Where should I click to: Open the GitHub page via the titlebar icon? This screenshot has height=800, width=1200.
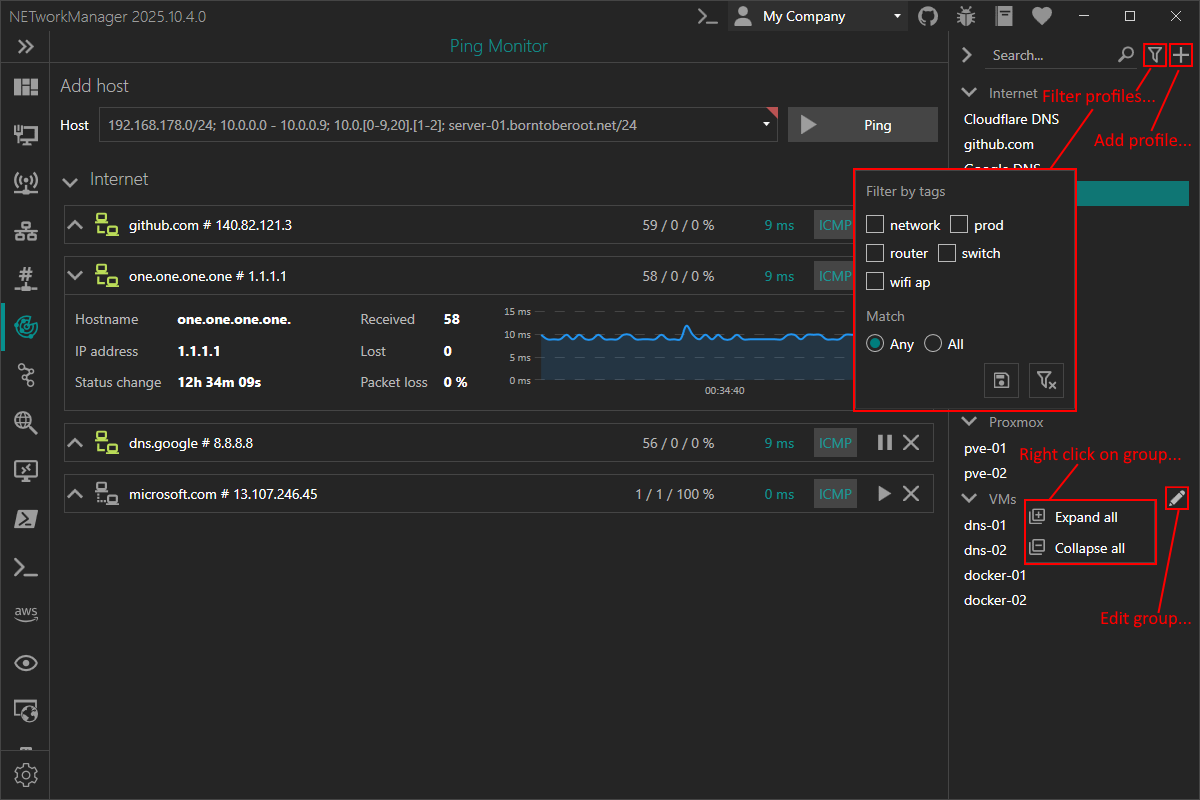pyautogui.click(x=927, y=16)
